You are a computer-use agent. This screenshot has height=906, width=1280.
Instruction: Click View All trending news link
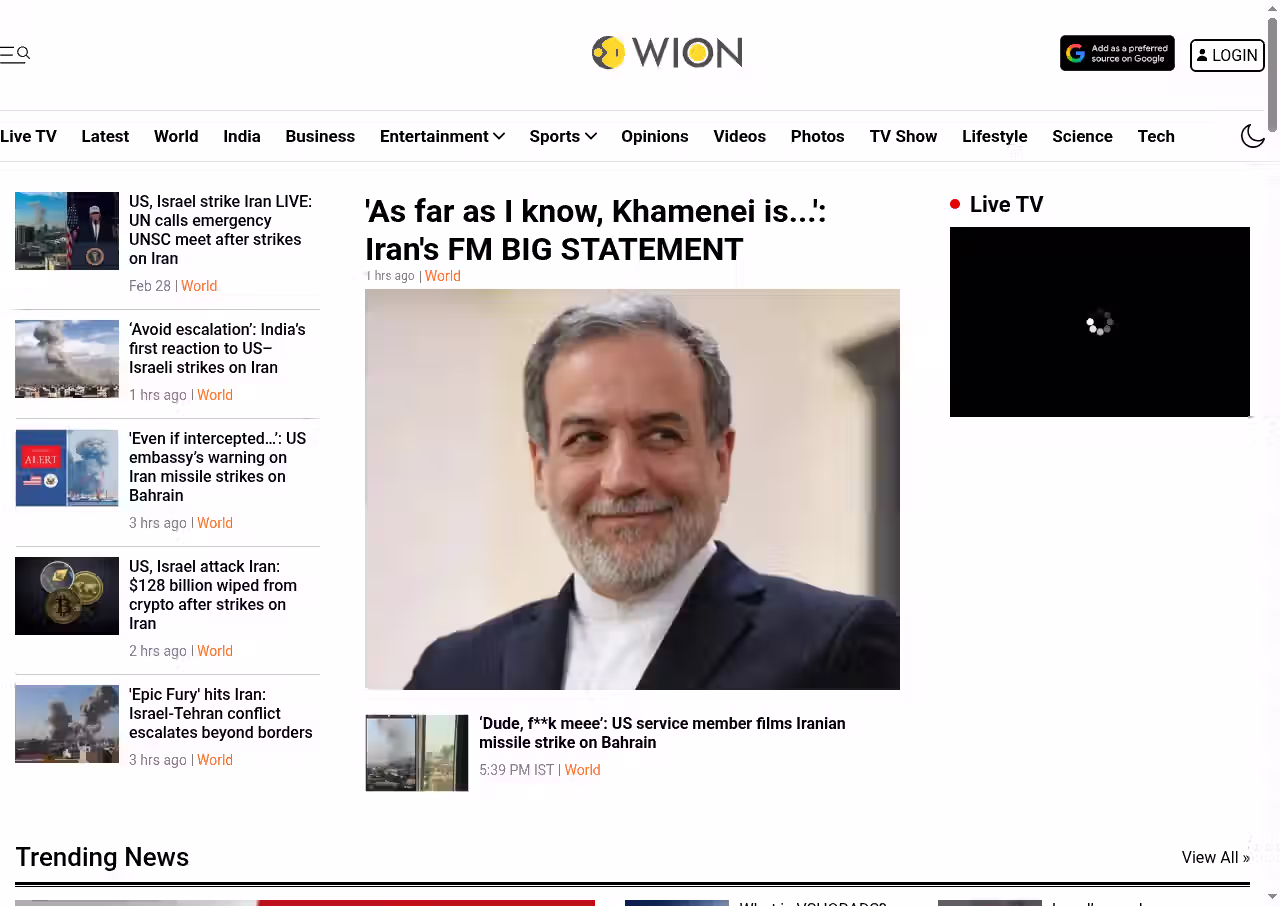(1215, 858)
